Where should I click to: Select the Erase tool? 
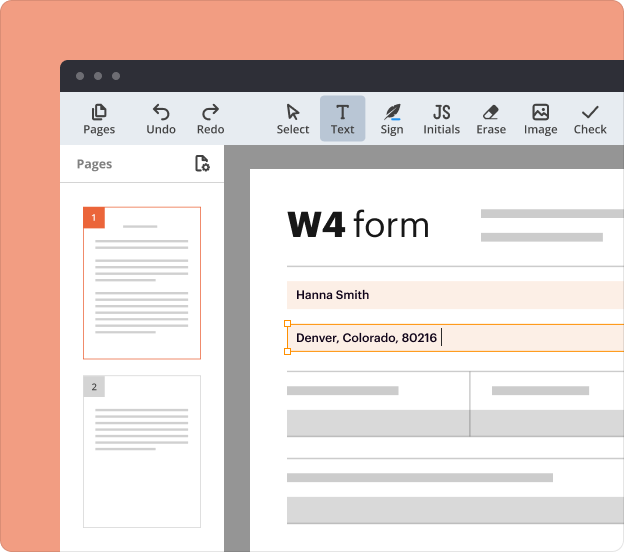coord(491,119)
